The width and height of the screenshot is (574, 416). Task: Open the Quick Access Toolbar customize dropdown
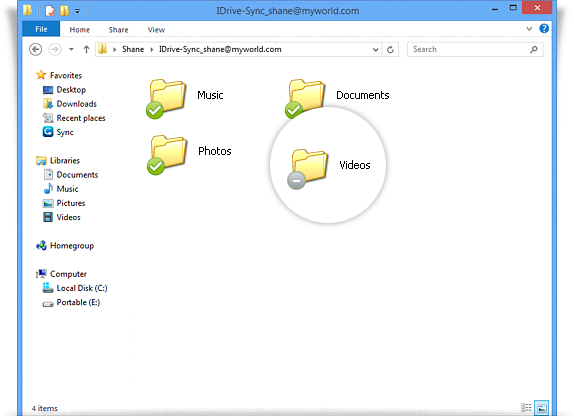(78, 11)
